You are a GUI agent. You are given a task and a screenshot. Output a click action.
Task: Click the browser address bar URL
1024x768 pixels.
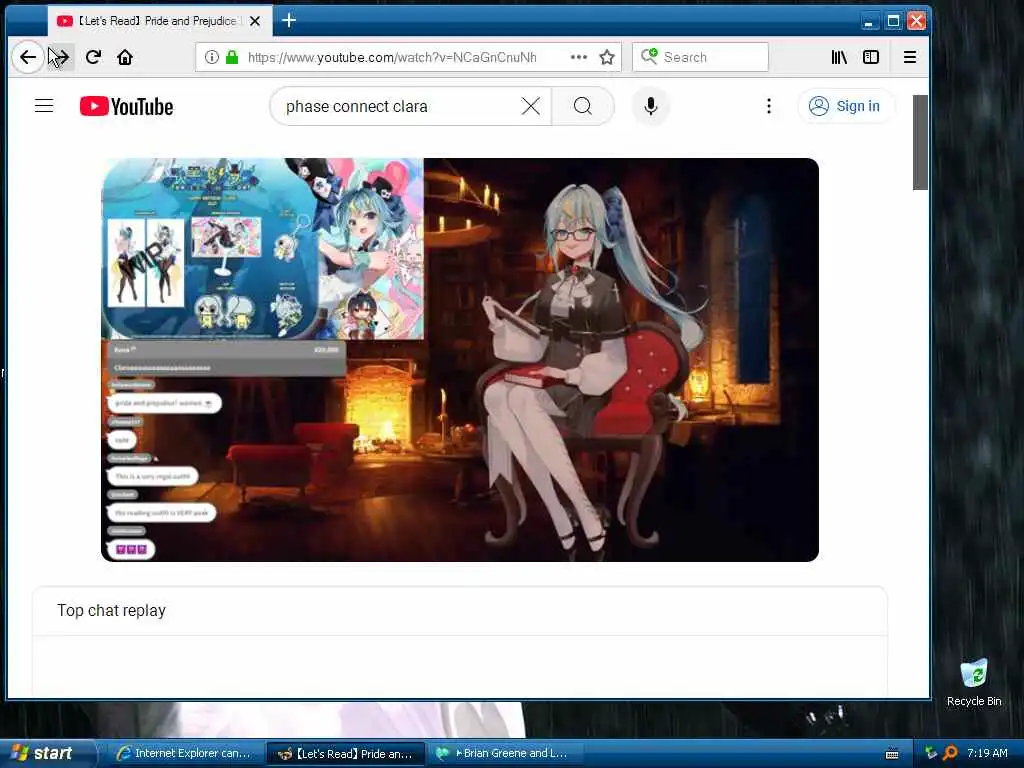pyautogui.click(x=392, y=57)
